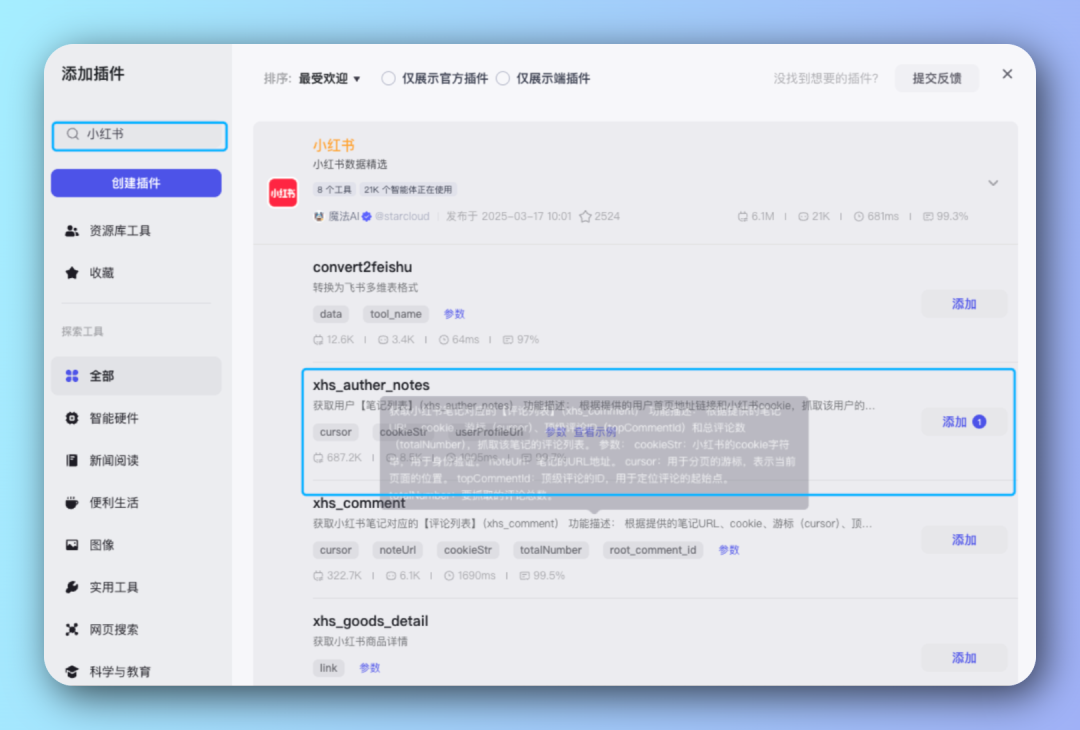The width and height of the screenshot is (1080, 730).
Task: Select the 科学与教育 category
Action: click(x=136, y=671)
